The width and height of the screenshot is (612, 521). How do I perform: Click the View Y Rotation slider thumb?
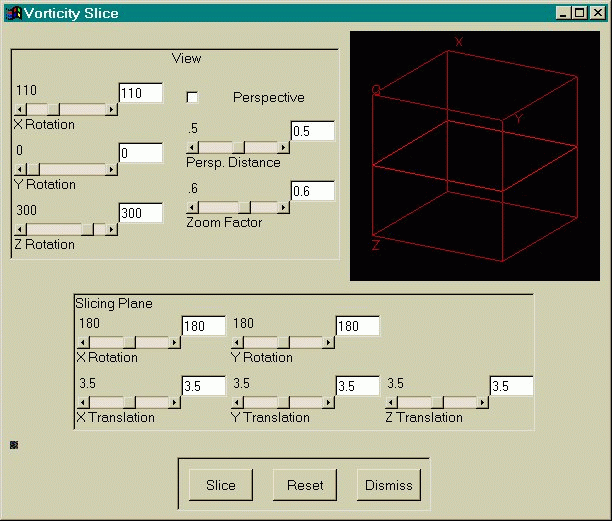point(33,169)
